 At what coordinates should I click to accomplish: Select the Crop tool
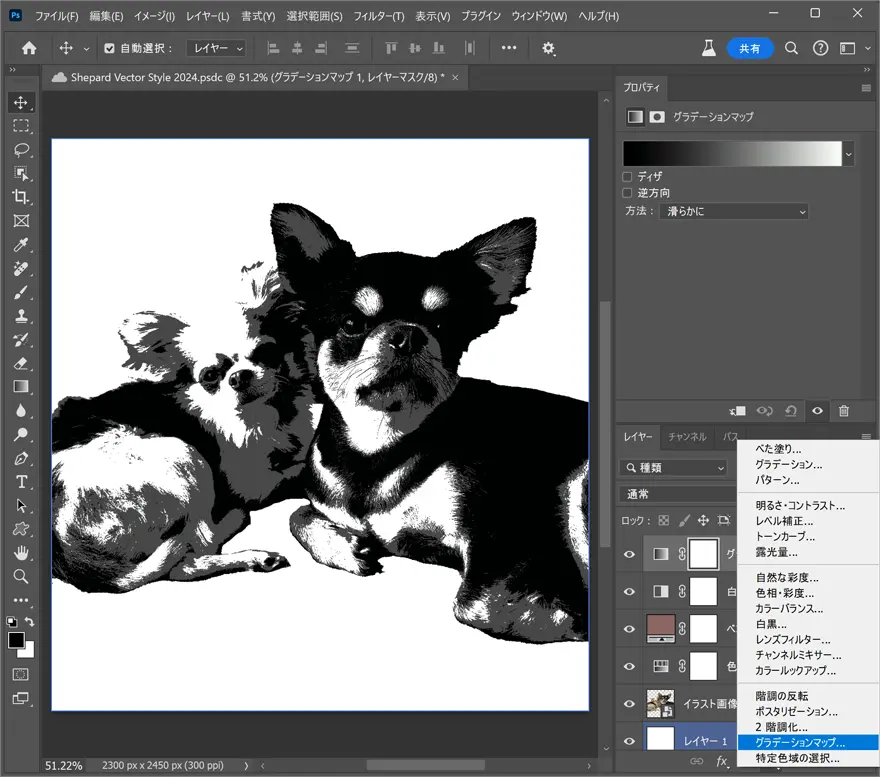click(x=21, y=197)
